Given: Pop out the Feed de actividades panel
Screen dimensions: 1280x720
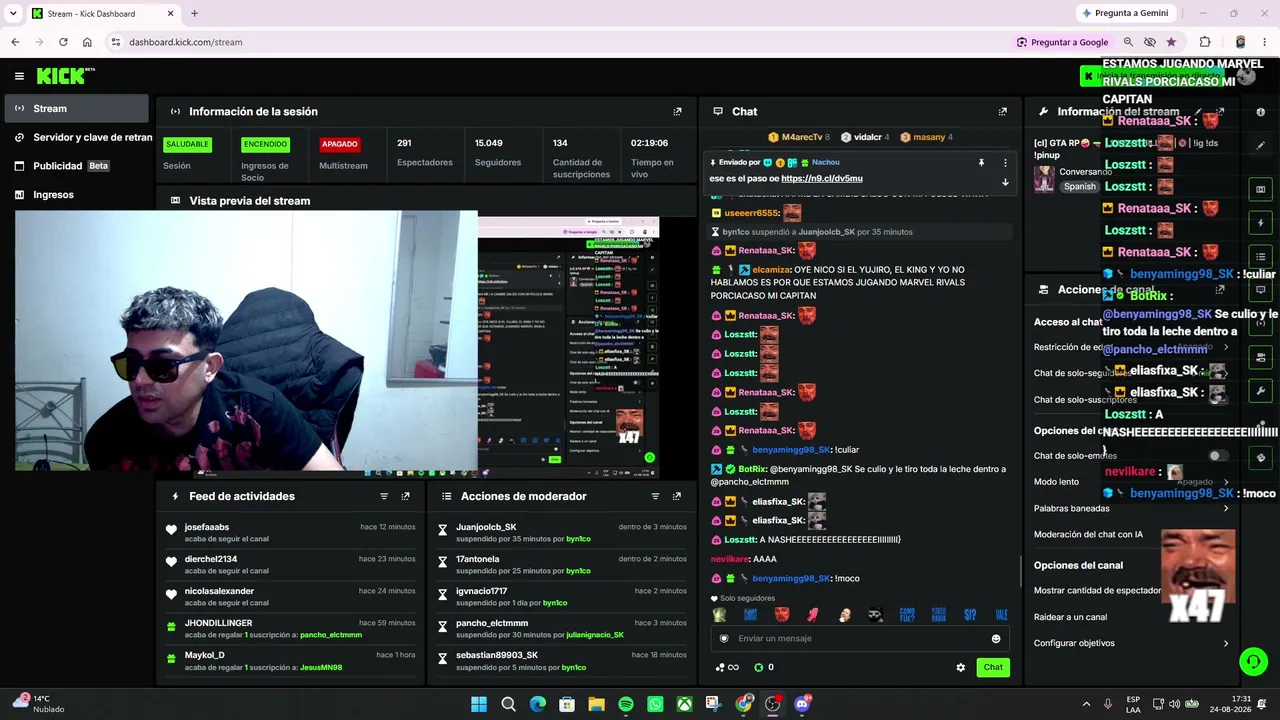Looking at the screenshot, I should point(405,496).
